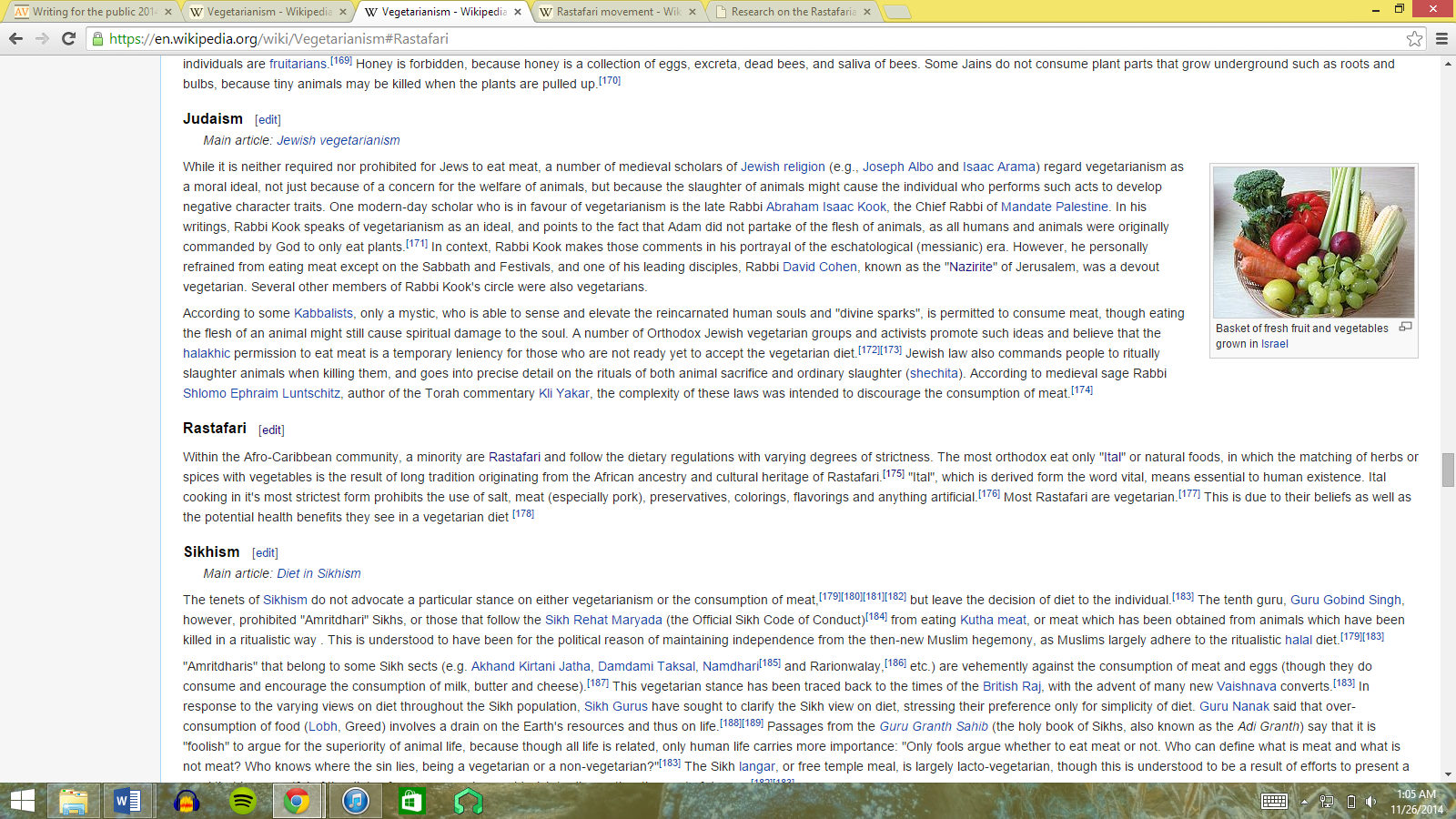Switch to the Rastafari movement tab

pyautogui.click(x=618, y=12)
